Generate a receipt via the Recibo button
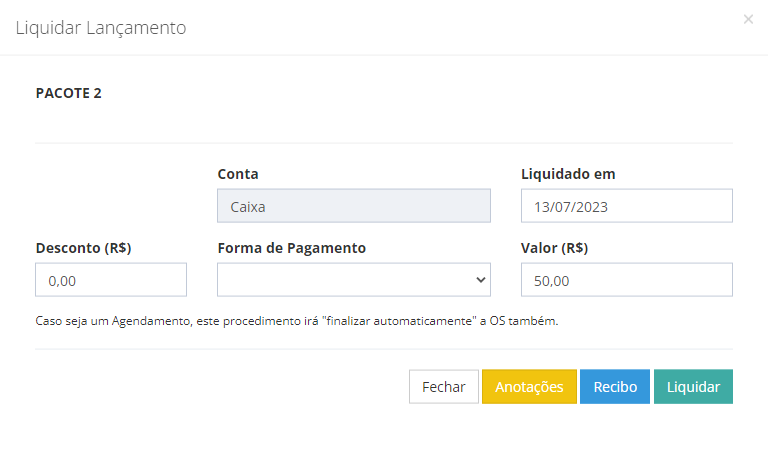 (x=615, y=386)
